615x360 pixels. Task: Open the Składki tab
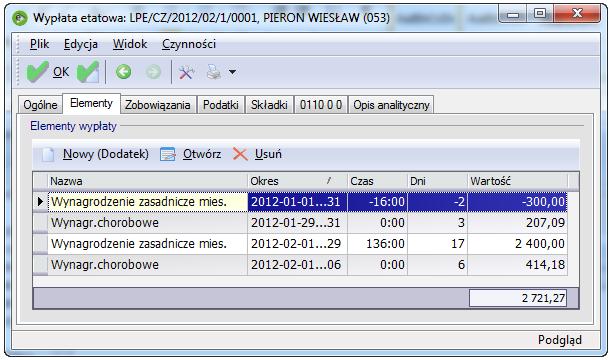point(269,105)
